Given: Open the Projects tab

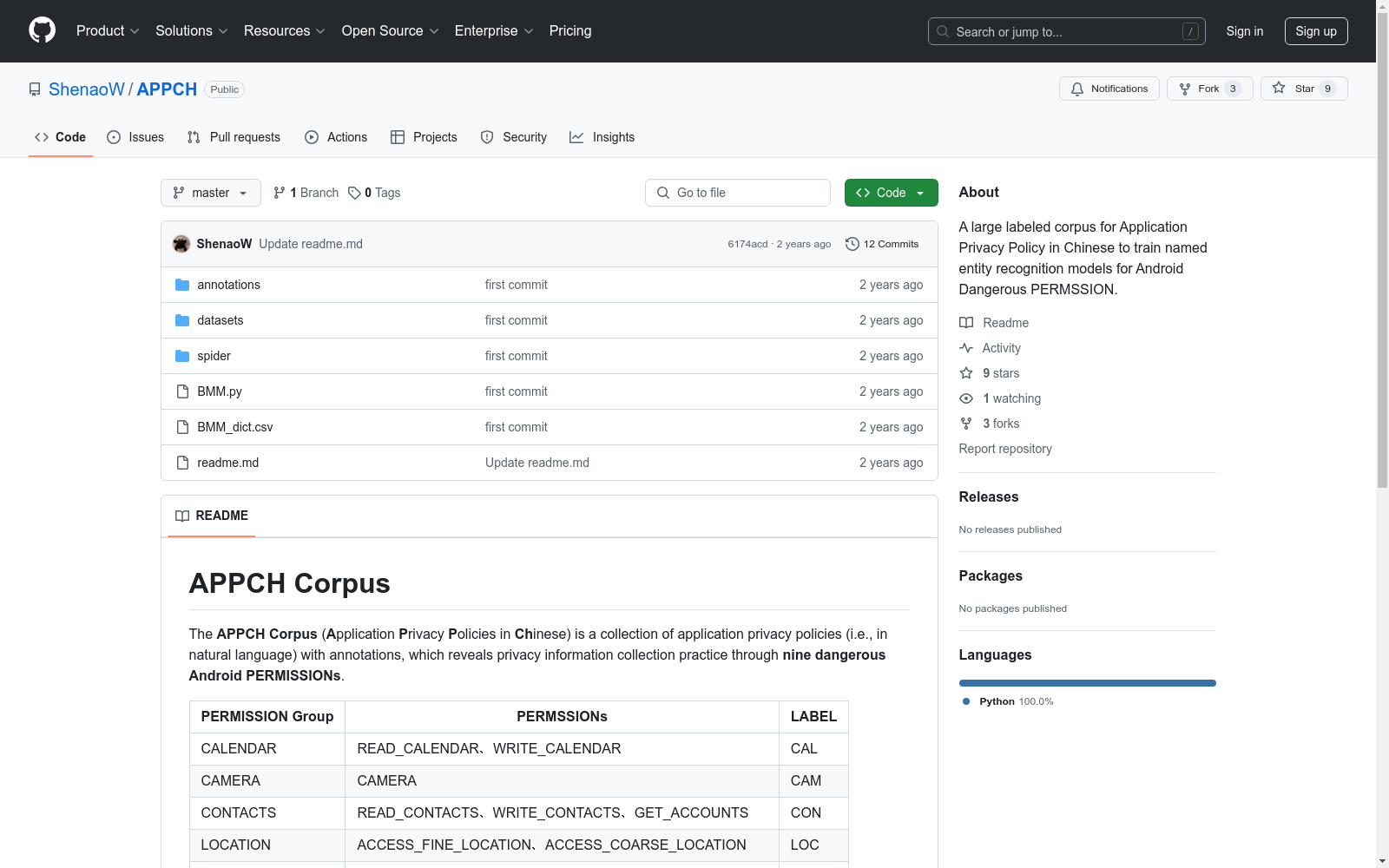Looking at the screenshot, I should 424,137.
